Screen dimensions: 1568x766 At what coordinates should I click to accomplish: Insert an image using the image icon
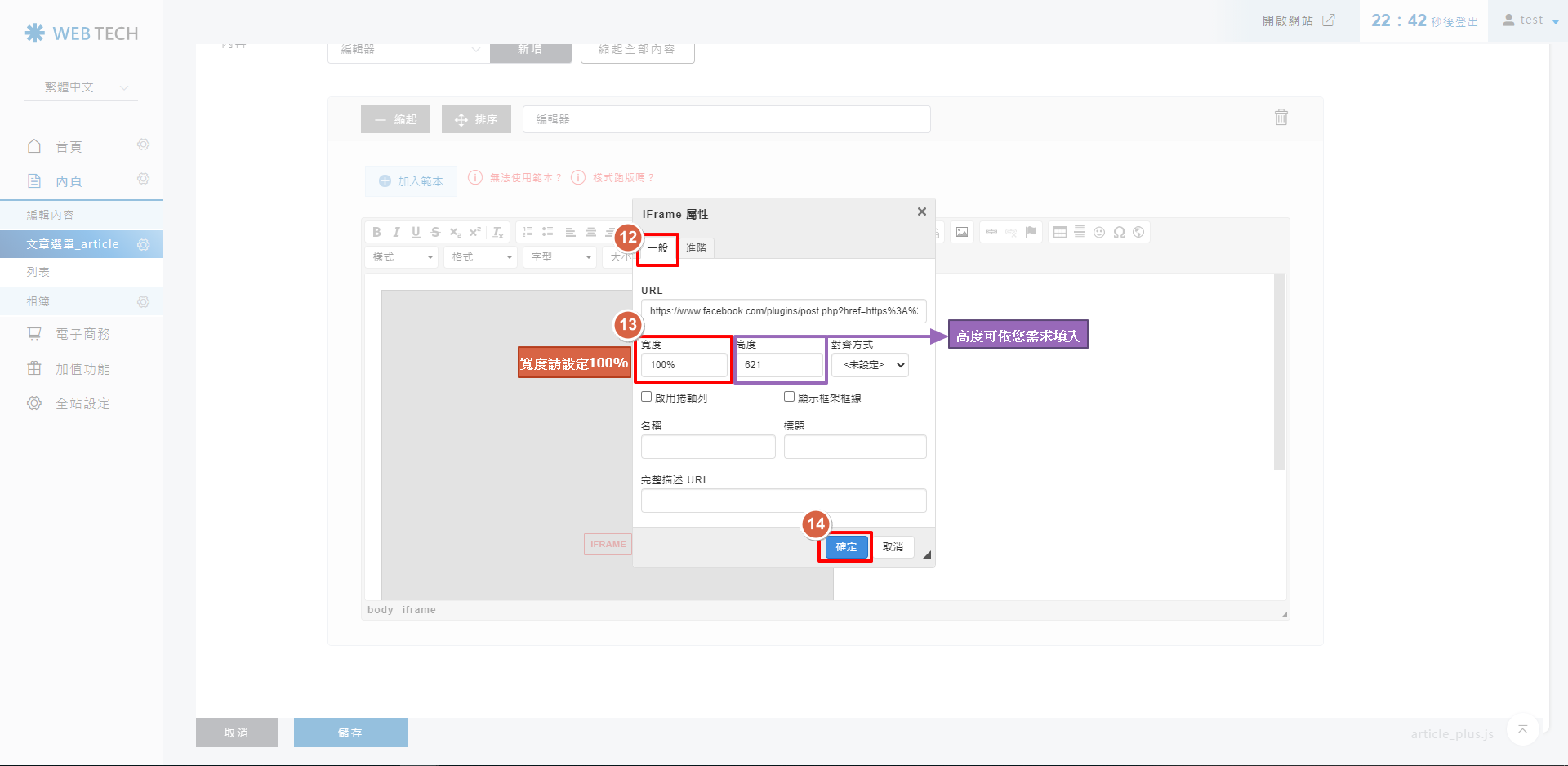(x=962, y=233)
